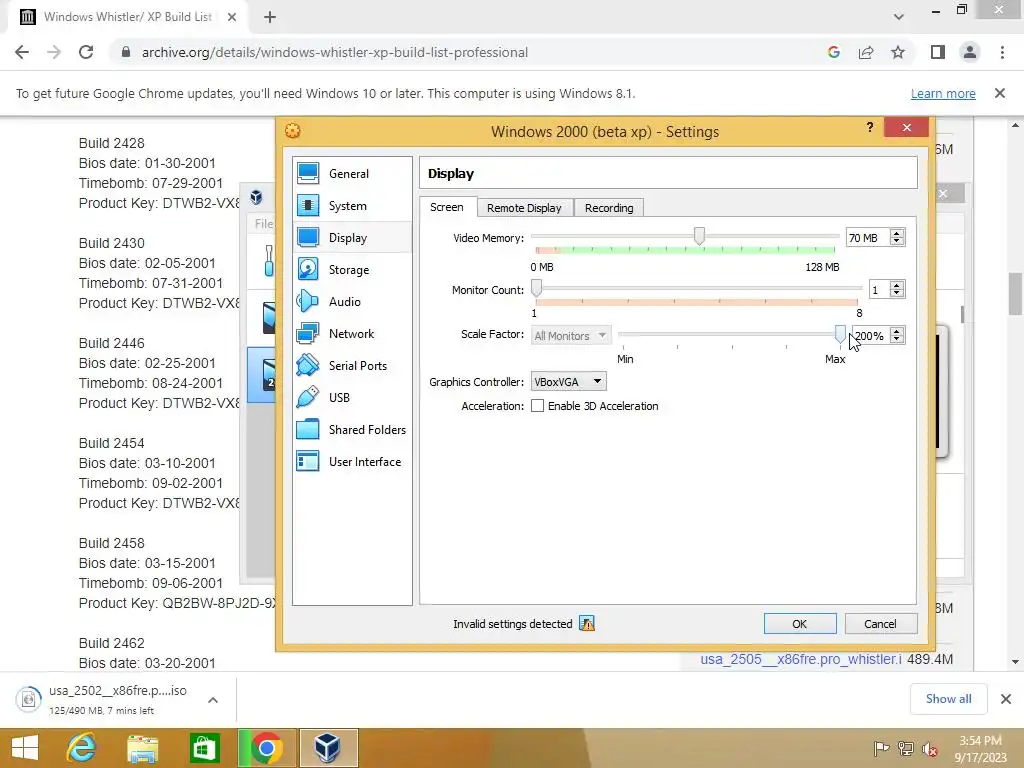Open Chrome side panel icon
The image size is (1024, 768).
938,52
